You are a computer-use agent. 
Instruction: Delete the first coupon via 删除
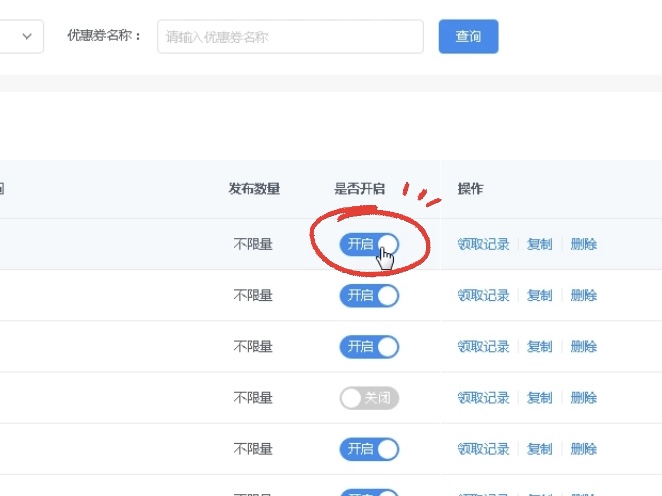583,244
